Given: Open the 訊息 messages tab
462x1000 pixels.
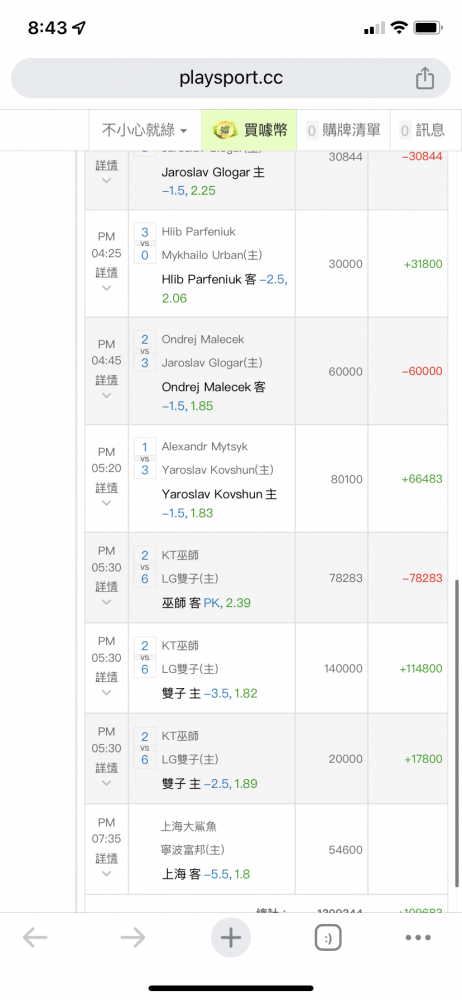Looking at the screenshot, I should [x=422, y=130].
